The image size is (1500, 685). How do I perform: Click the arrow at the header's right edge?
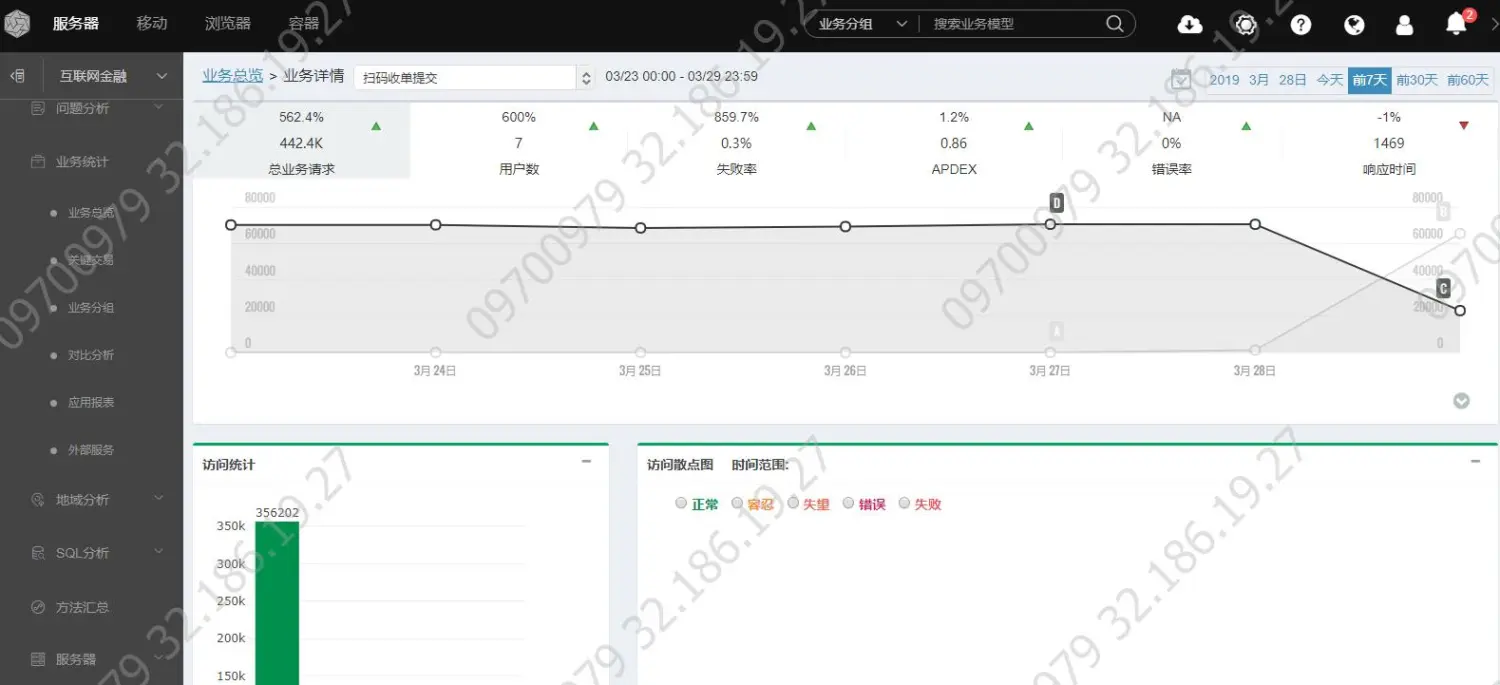point(1494,24)
